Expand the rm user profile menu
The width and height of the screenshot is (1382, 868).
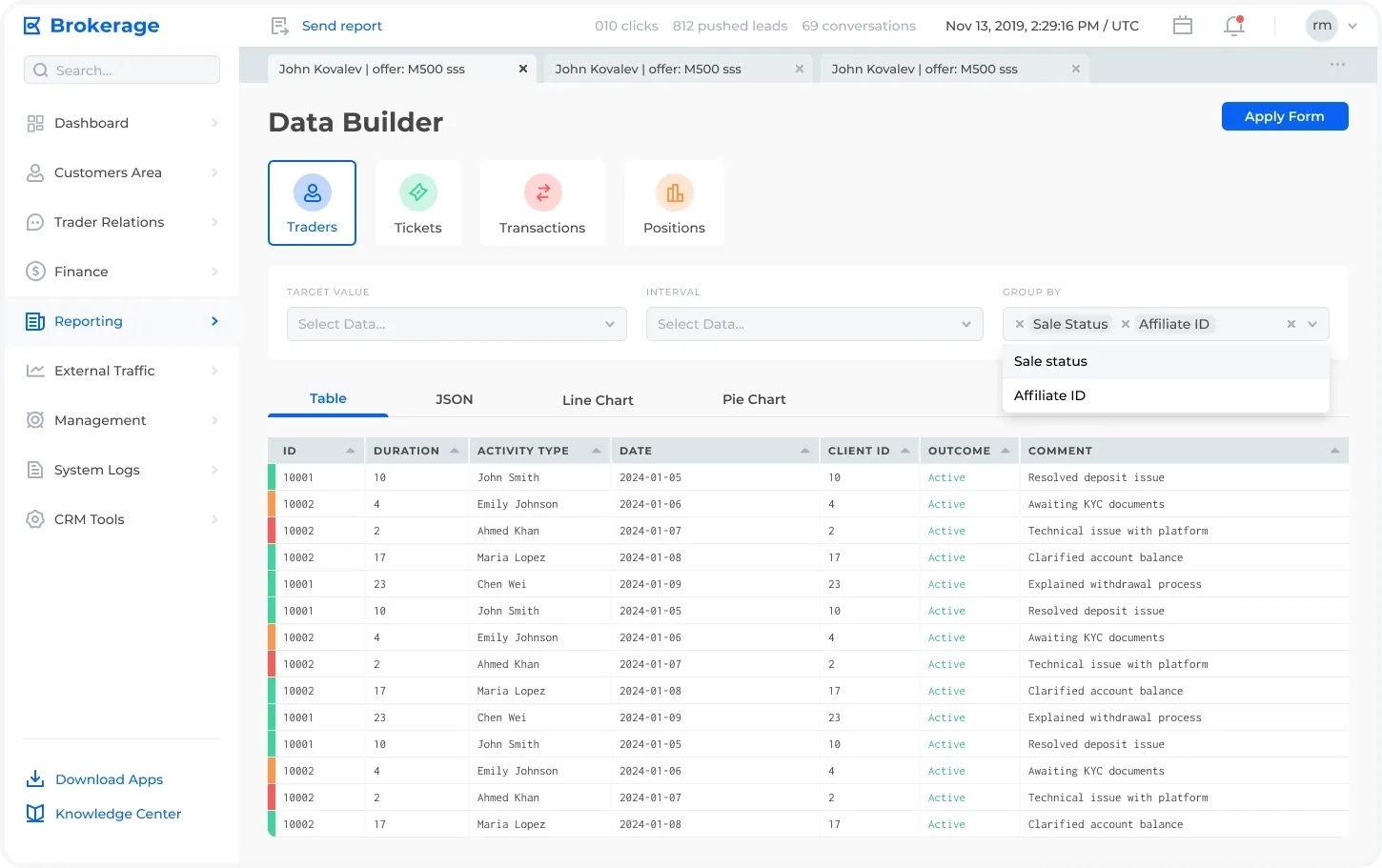click(x=1352, y=26)
